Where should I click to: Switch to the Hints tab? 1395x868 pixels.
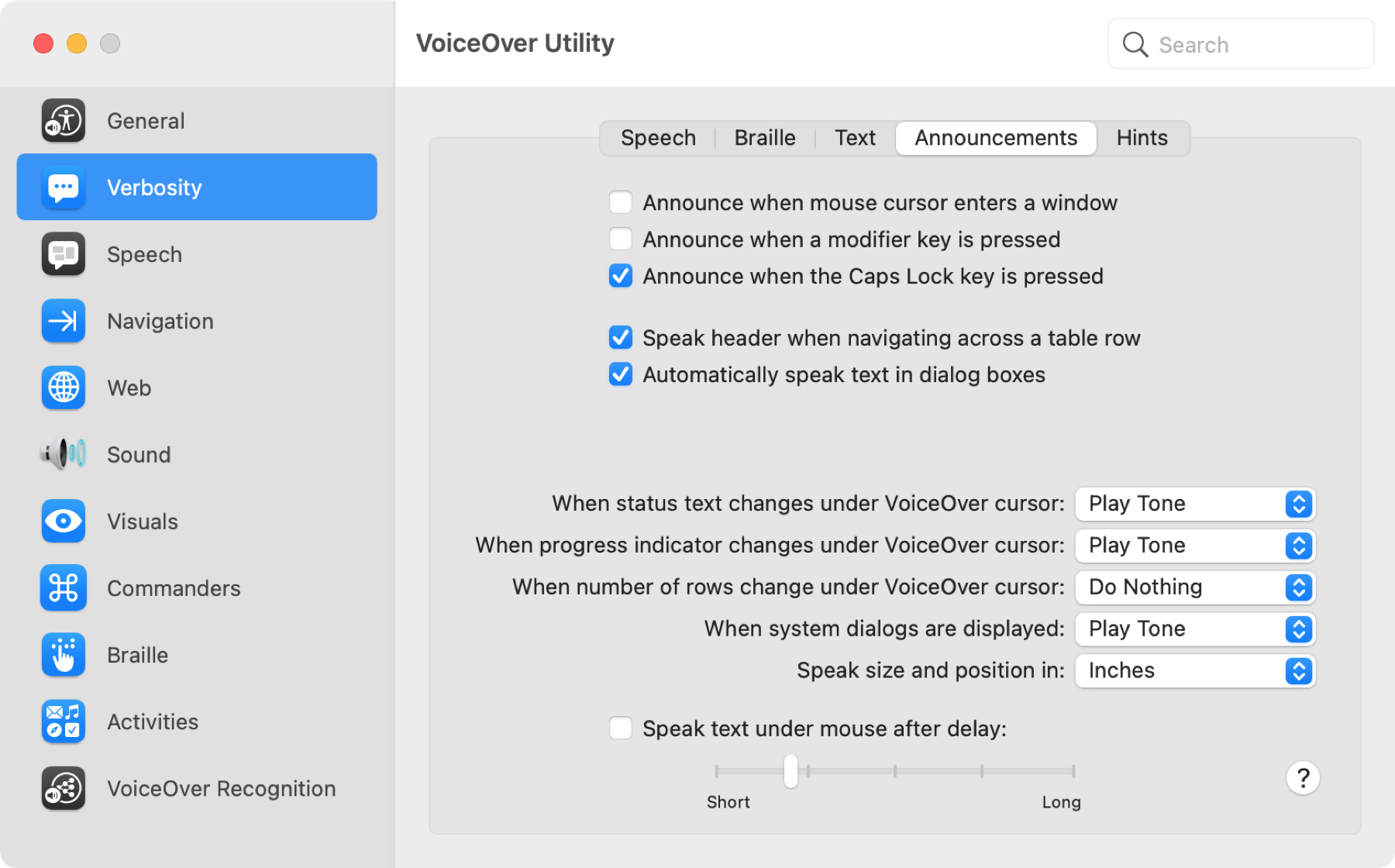(x=1142, y=138)
